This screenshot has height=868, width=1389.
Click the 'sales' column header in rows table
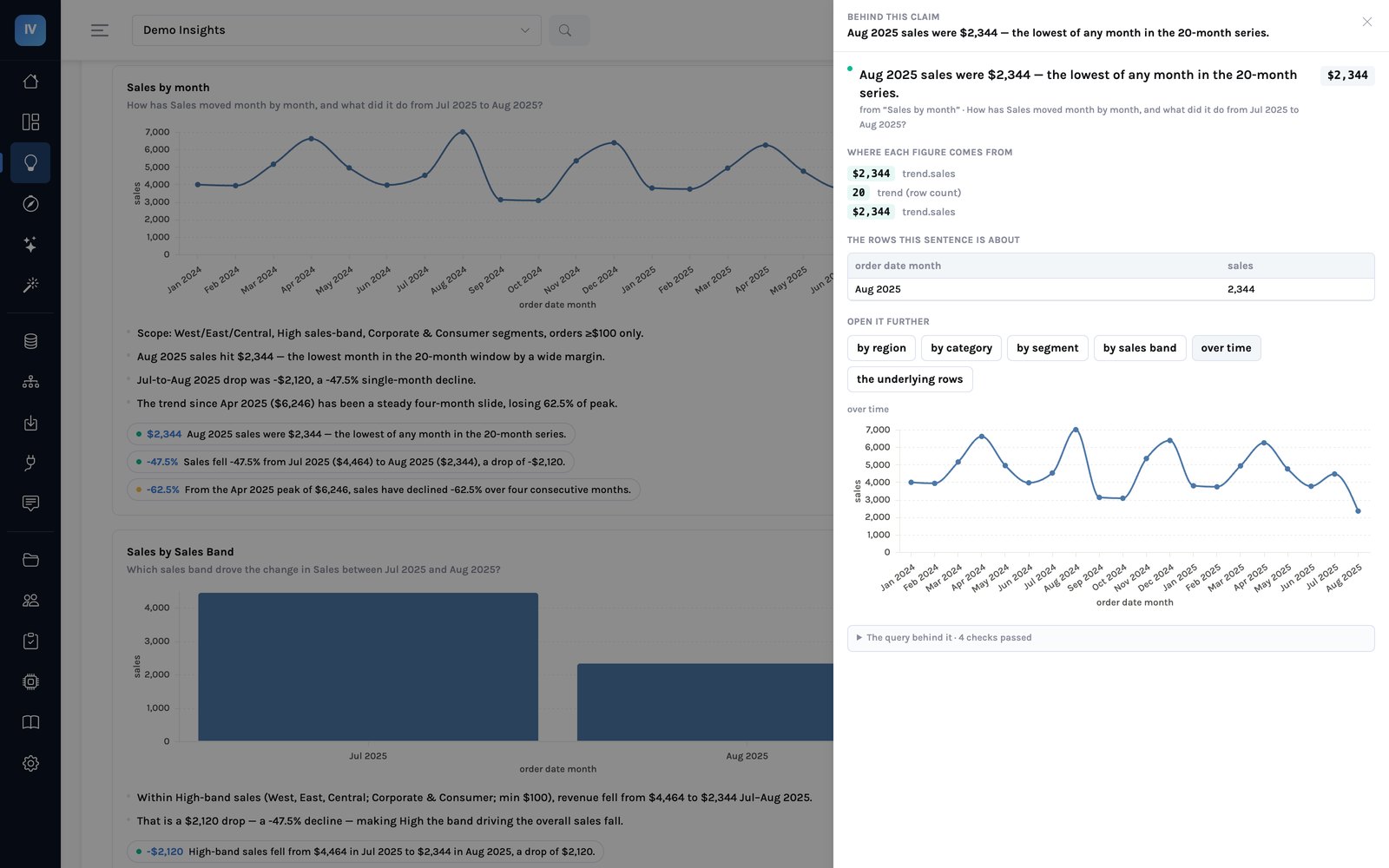coord(1240,266)
